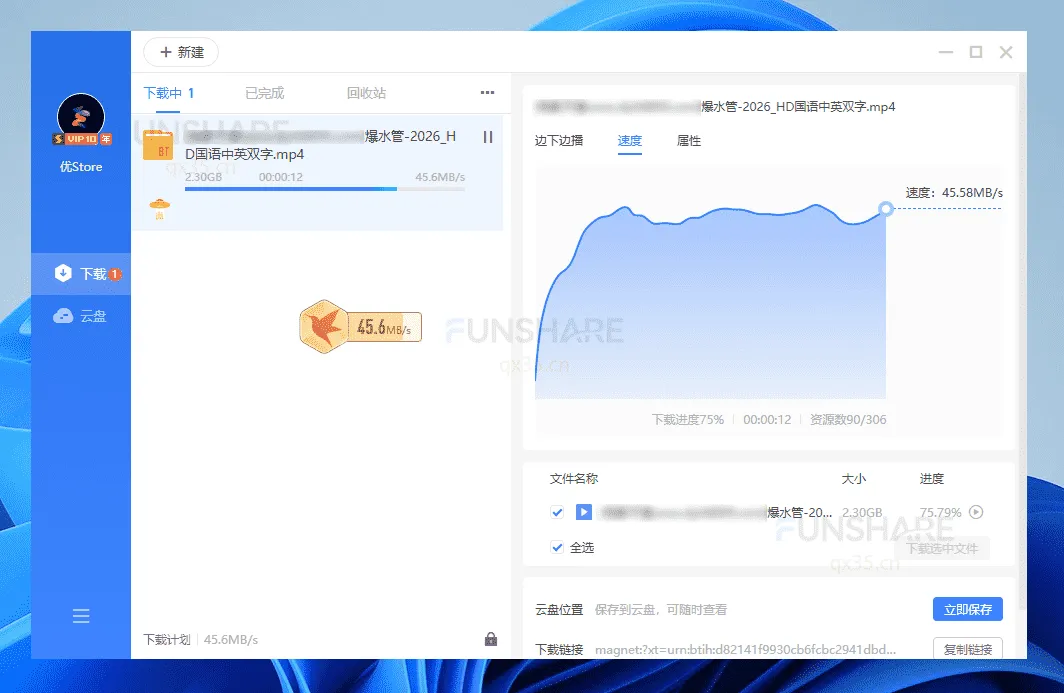
Task: Click the video file type icon
Action: pos(584,512)
